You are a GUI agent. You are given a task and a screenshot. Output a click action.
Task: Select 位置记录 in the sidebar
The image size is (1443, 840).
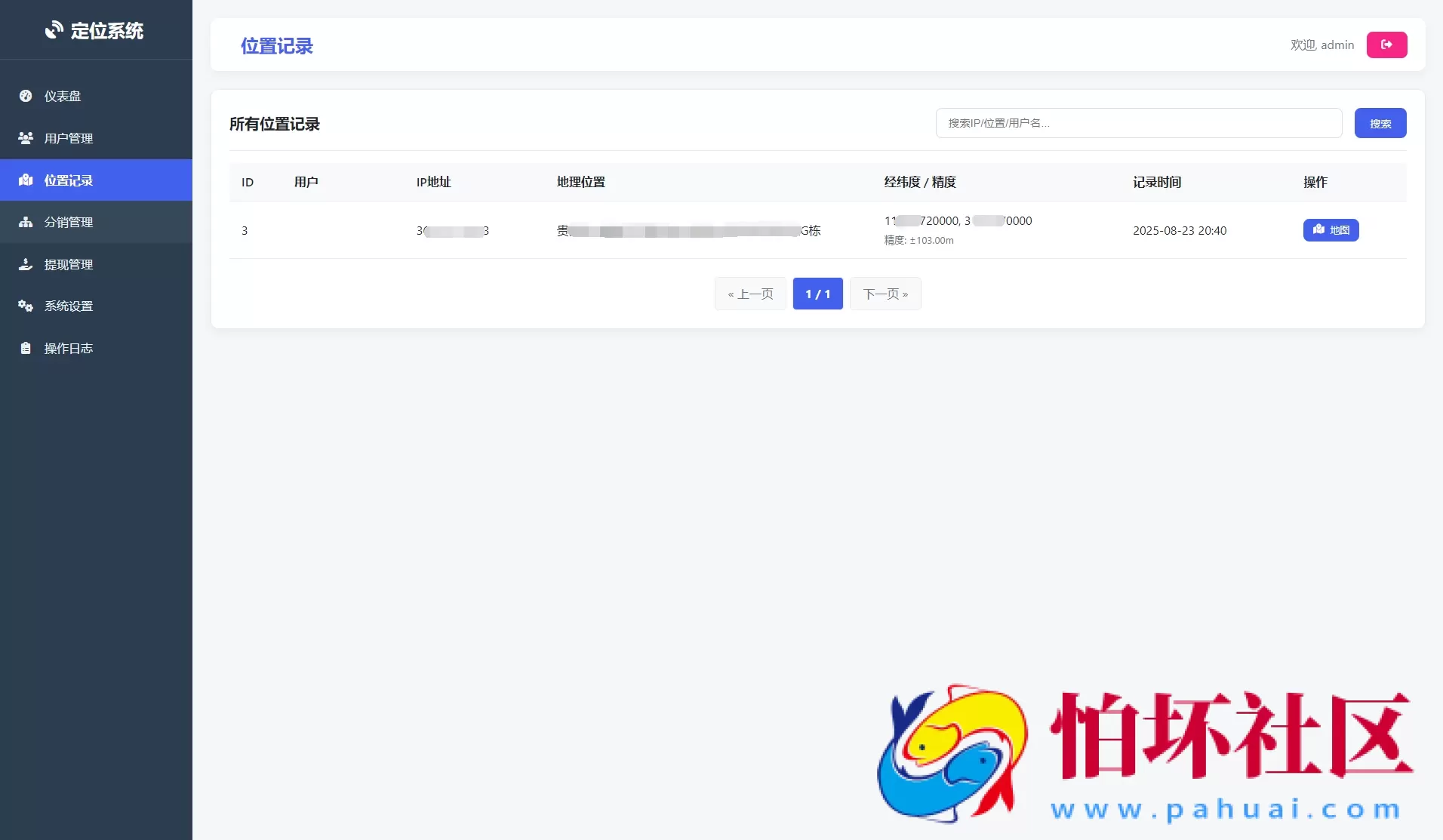(x=68, y=180)
